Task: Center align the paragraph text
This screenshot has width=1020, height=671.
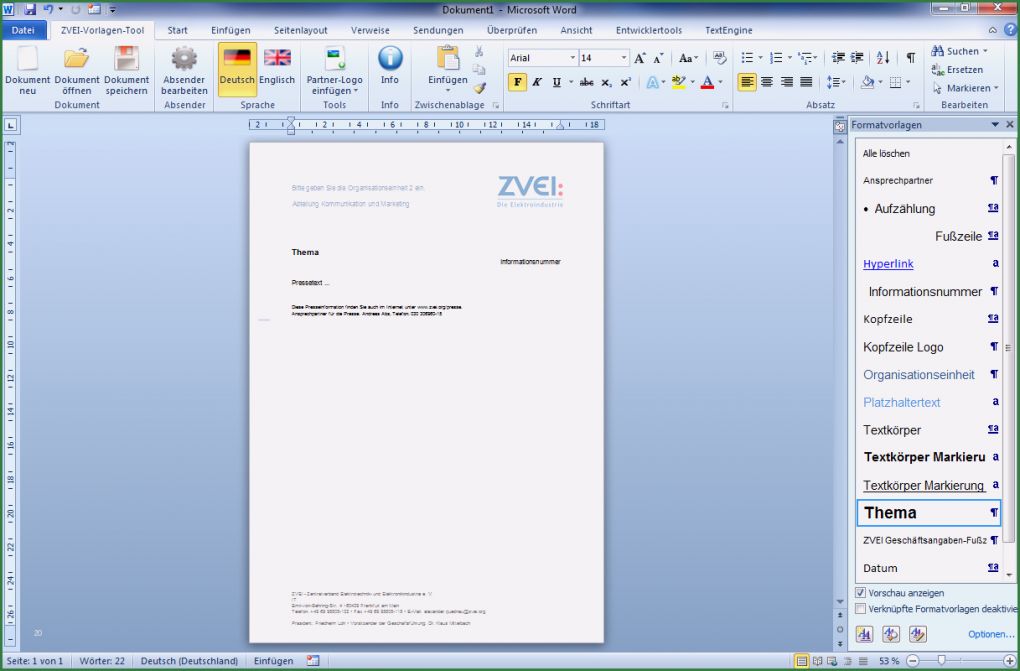Action: (x=767, y=82)
